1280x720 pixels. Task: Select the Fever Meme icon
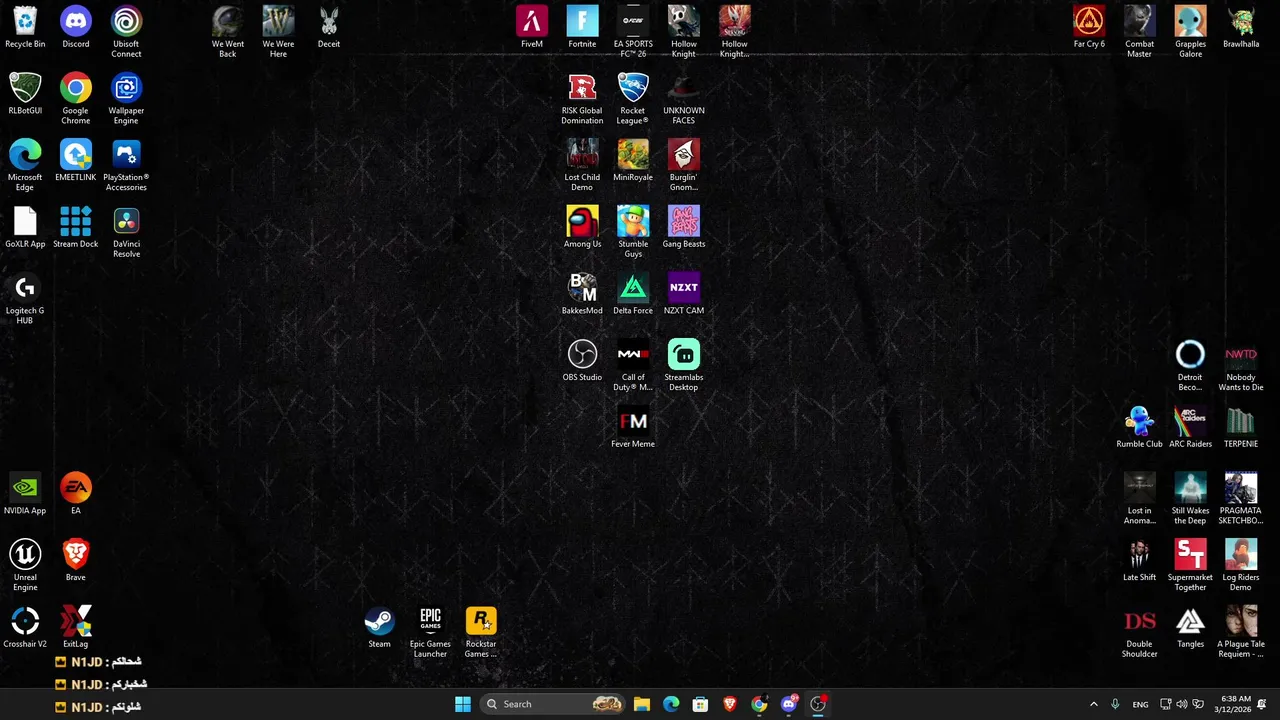click(x=633, y=428)
